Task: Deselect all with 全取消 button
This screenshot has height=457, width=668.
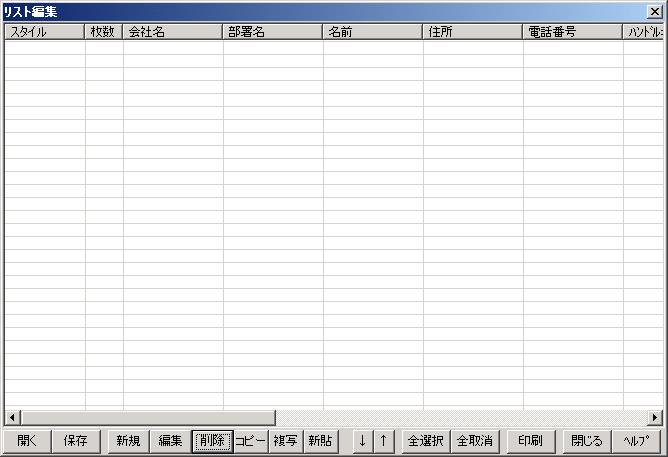Action: coord(474,441)
